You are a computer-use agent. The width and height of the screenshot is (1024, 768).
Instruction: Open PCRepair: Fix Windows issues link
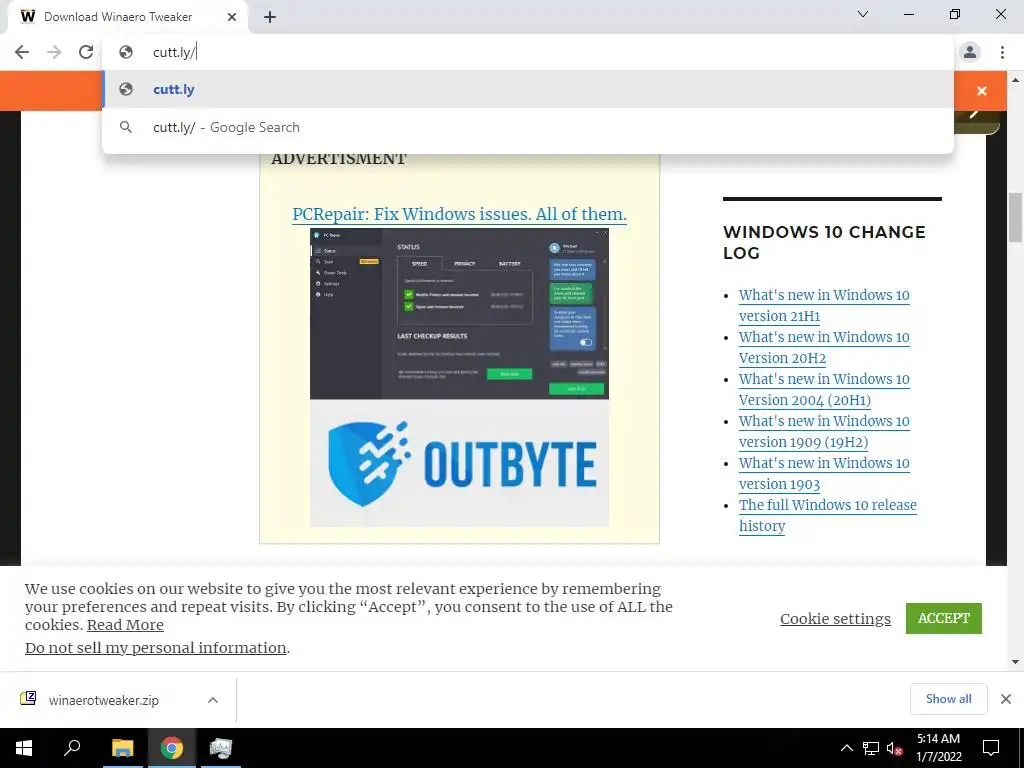click(459, 214)
